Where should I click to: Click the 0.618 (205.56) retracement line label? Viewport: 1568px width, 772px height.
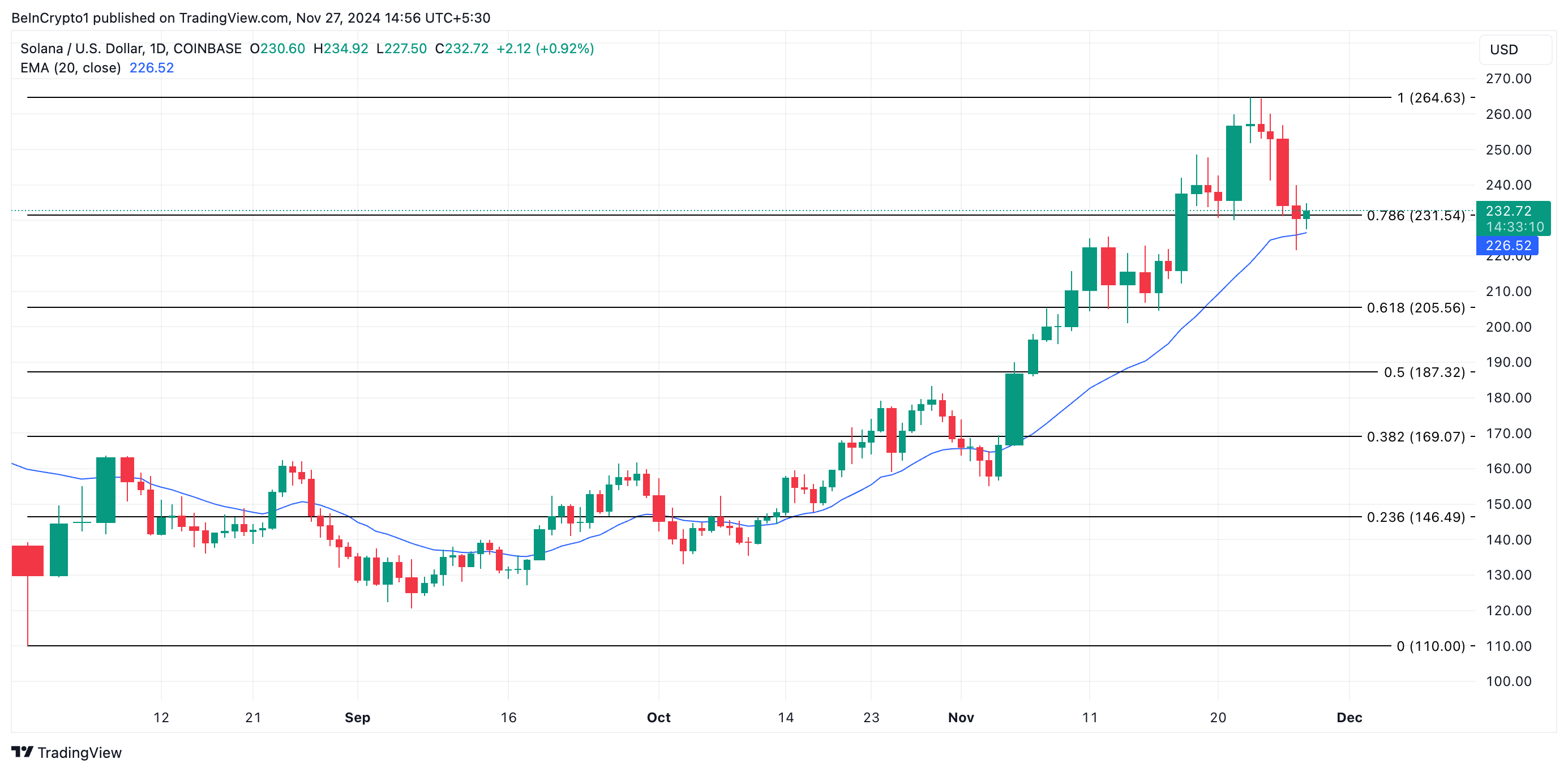1415,307
